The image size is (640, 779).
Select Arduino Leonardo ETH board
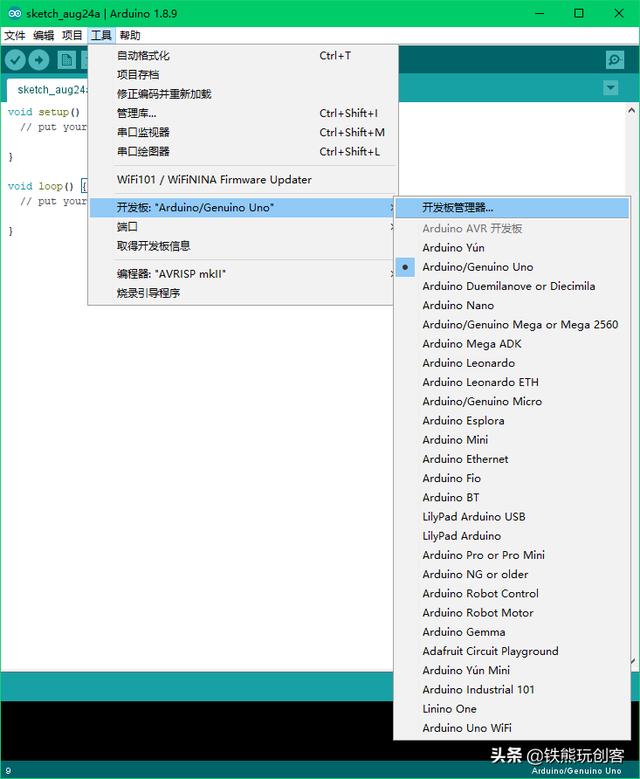(x=512, y=382)
